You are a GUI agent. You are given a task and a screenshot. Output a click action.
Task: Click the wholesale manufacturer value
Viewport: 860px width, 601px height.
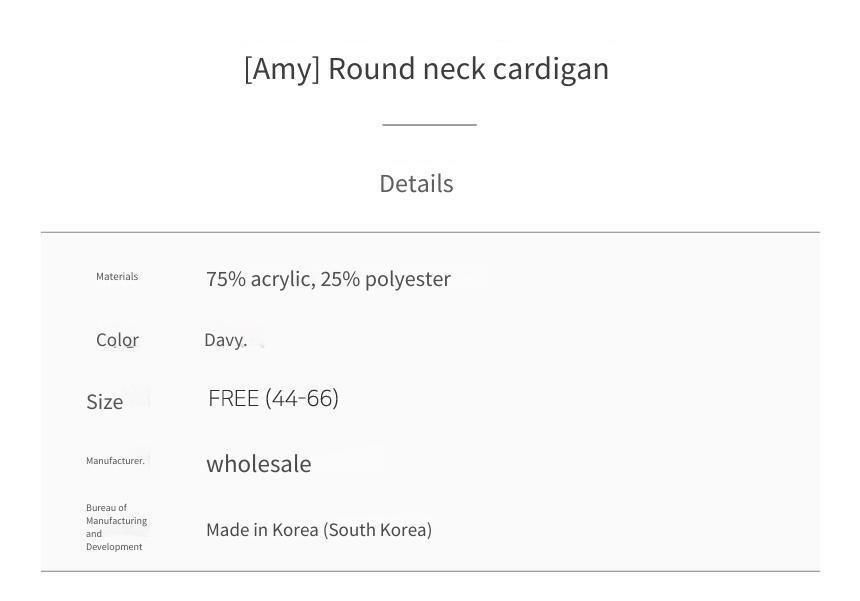(x=259, y=464)
